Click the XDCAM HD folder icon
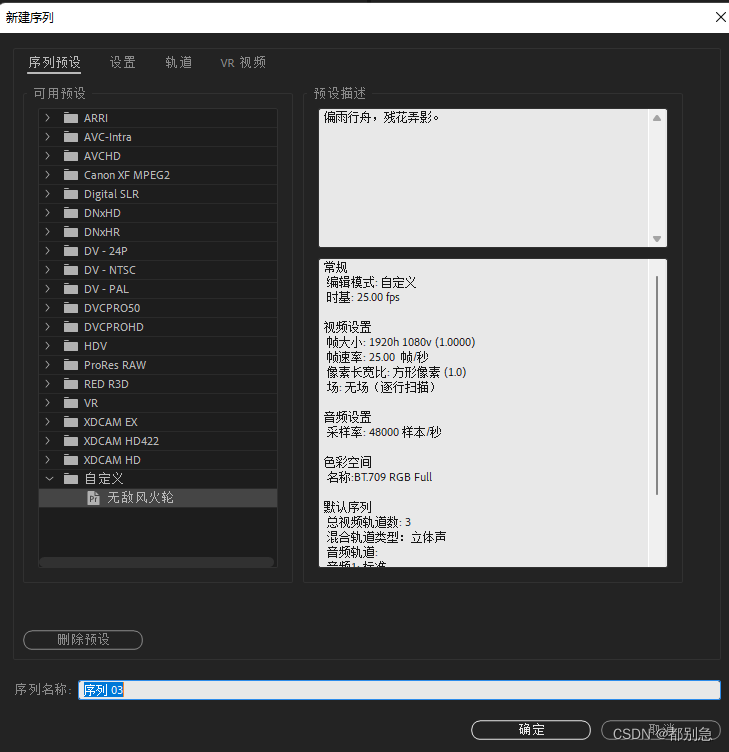This screenshot has width=729, height=752. pos(71,460)
